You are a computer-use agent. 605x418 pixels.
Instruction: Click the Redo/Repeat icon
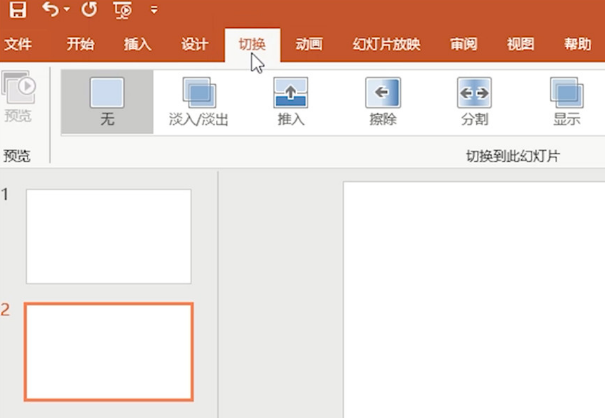click(x=89, y=9)
